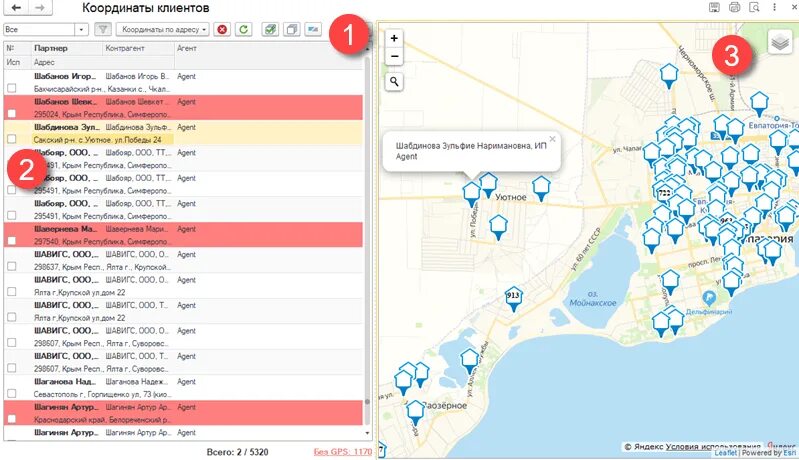Image resolution: width=799 pixels, height=460 pixels.
Task: Print using the printer icon
Action: tap(734, 7)
